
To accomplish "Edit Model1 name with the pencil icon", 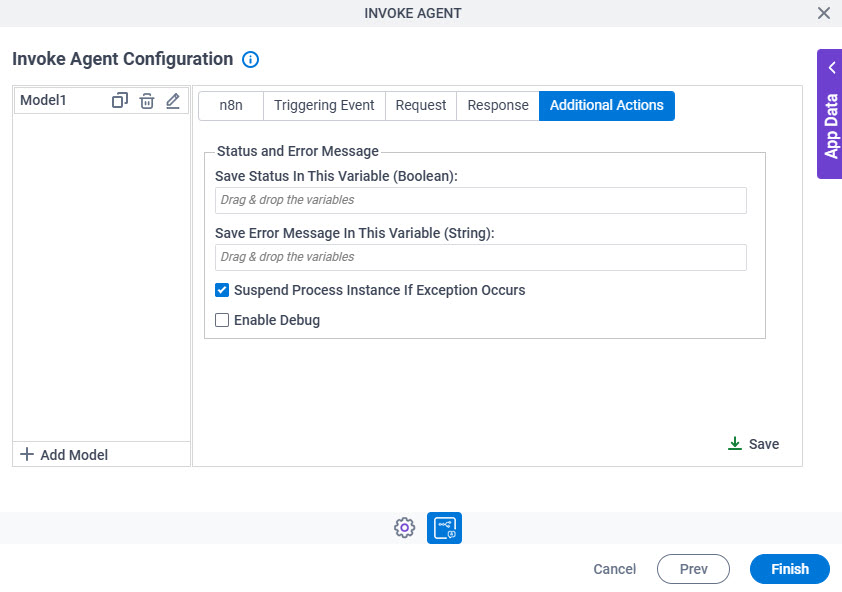I will click(x=172, y=100).
